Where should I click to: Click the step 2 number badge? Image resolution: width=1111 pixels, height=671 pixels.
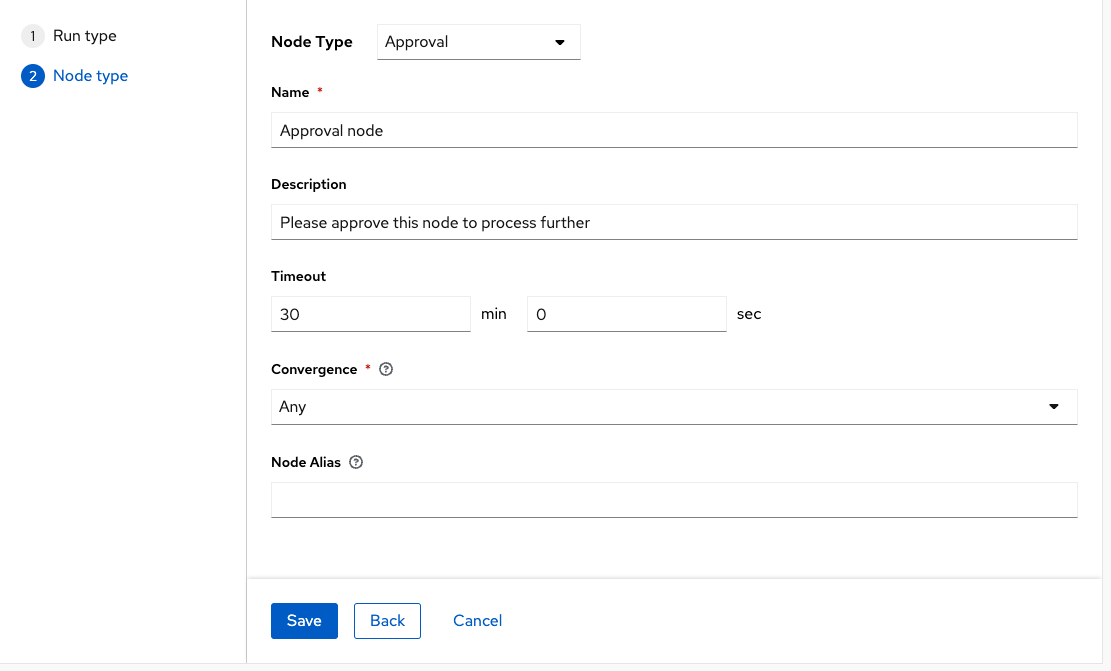pos(32,75)
